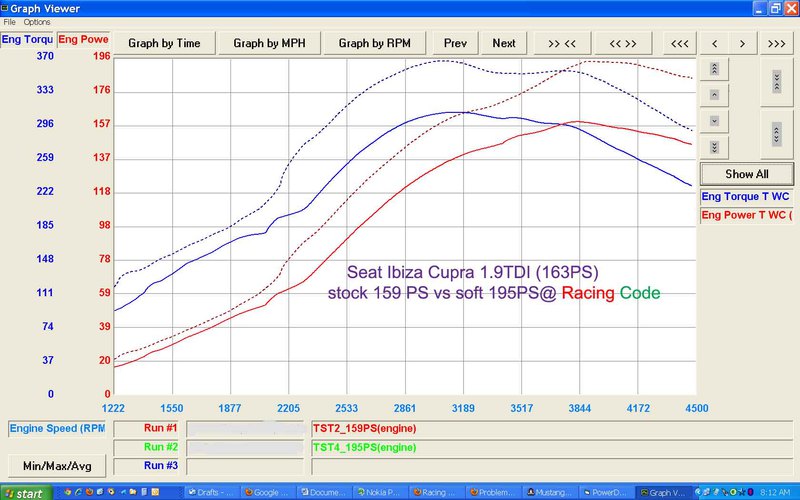Open the File menu
This screenshot has height=500, width=800.
click(x=9, y=22)
